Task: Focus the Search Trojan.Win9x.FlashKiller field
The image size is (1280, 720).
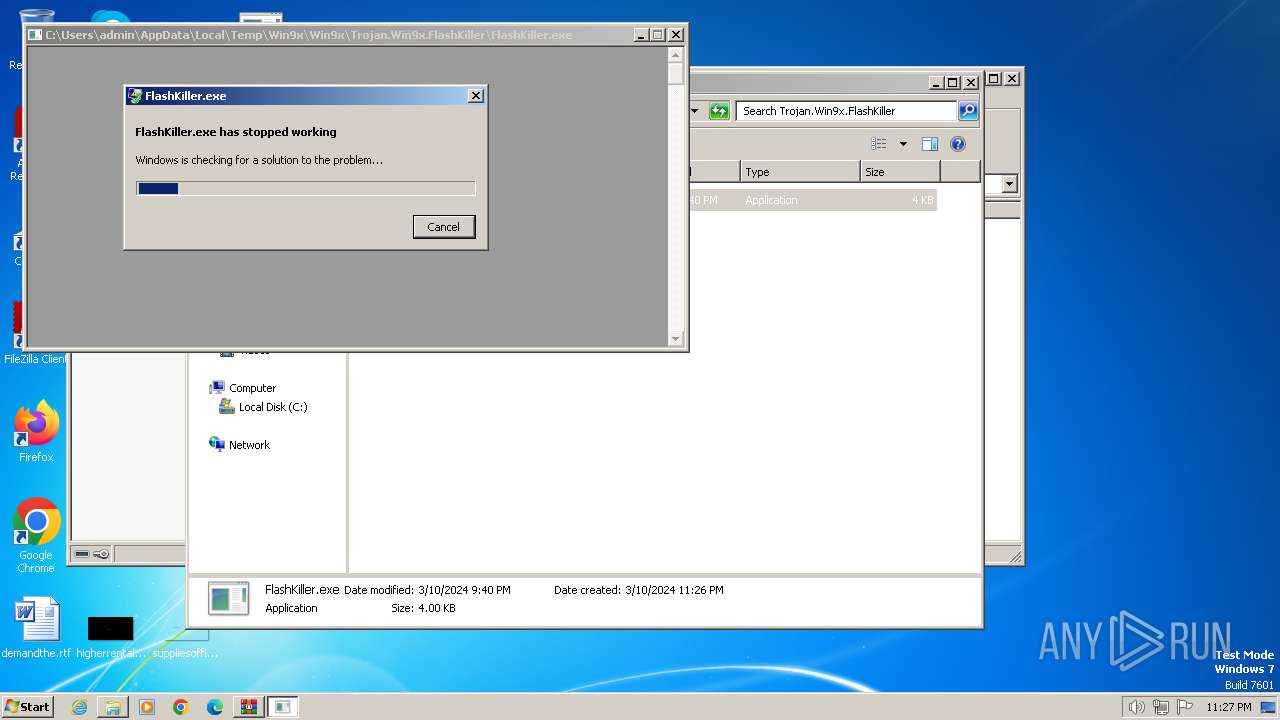Action: tap(846, 111)
